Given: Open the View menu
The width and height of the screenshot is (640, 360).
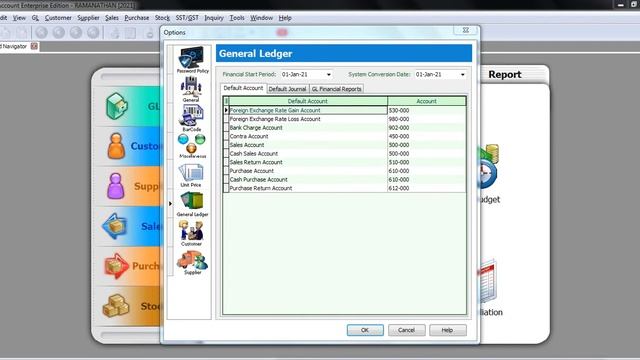Looking at the screenshot, I should tap(19, 18).
